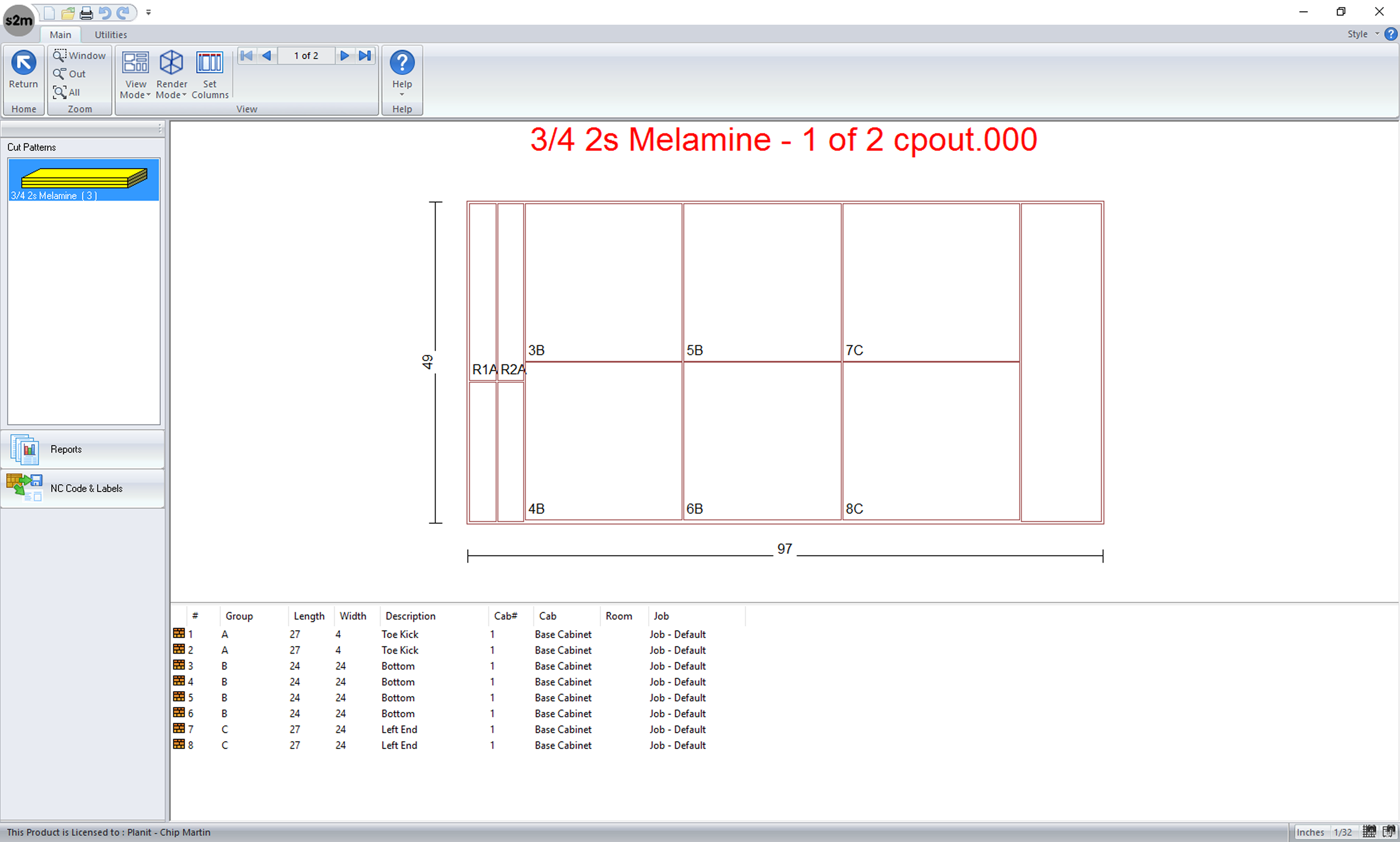The width and height of the screenshot is (1400, 842).
Task: Go to the first pattern page
Action: 247,55
